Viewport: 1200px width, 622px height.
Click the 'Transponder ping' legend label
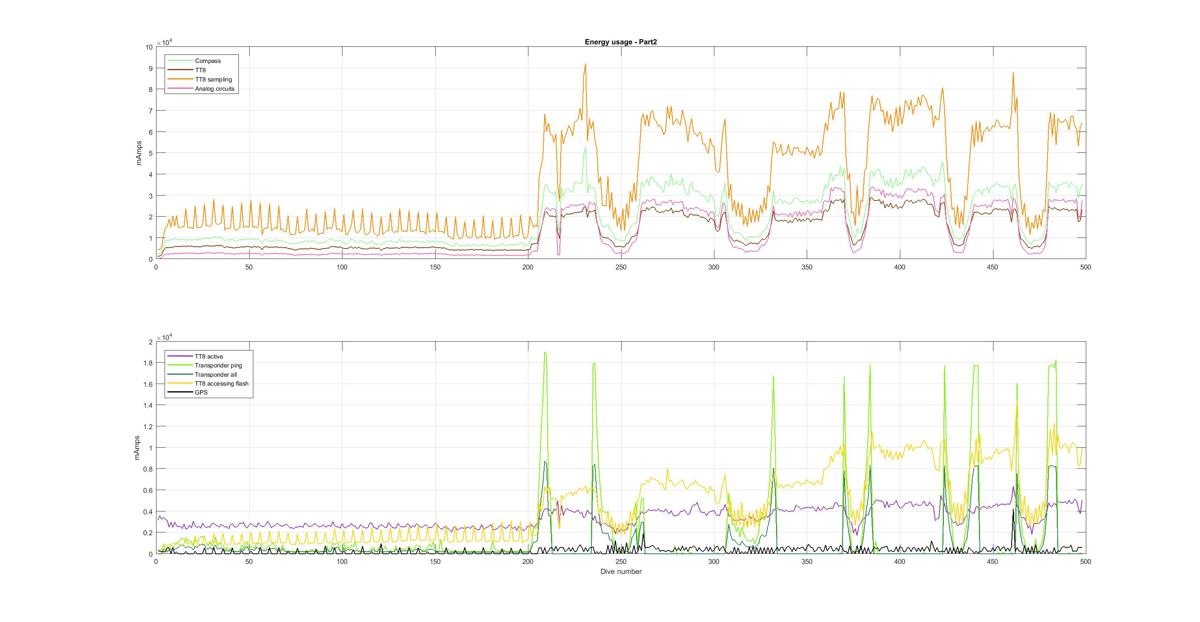click(x=217, y=365)
